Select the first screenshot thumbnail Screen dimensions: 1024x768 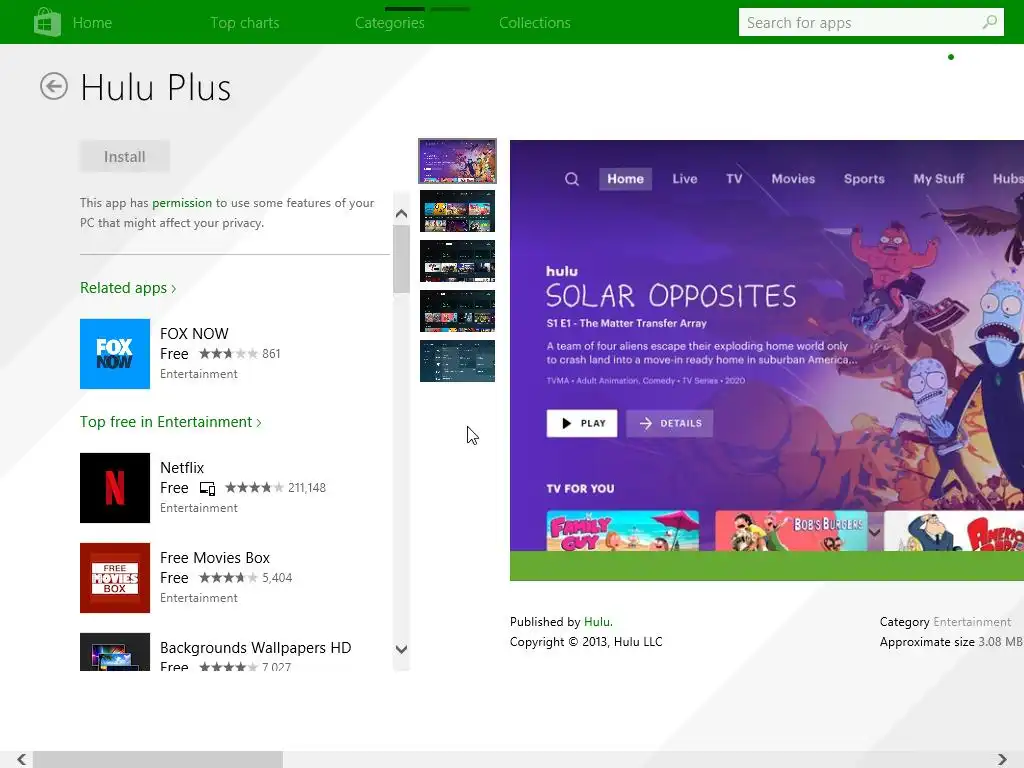pyautogui.click(x=457, y=161)
